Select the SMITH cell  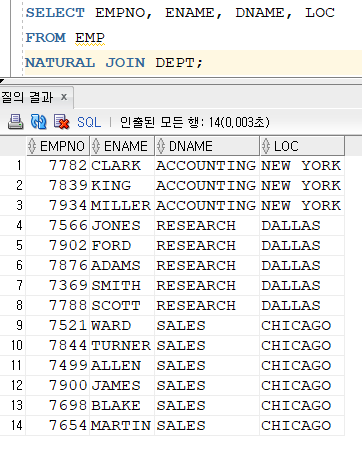pos(122,285)
